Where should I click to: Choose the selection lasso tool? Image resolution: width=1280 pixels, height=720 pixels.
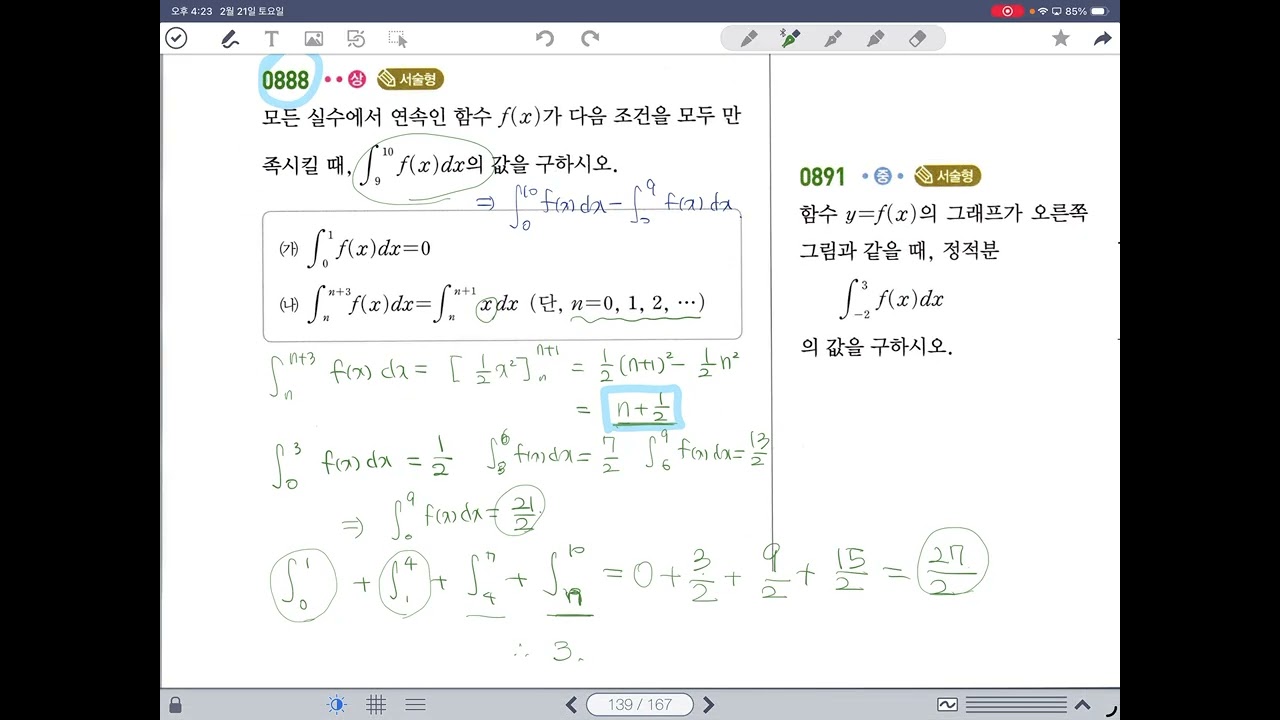tap(398, 39)
